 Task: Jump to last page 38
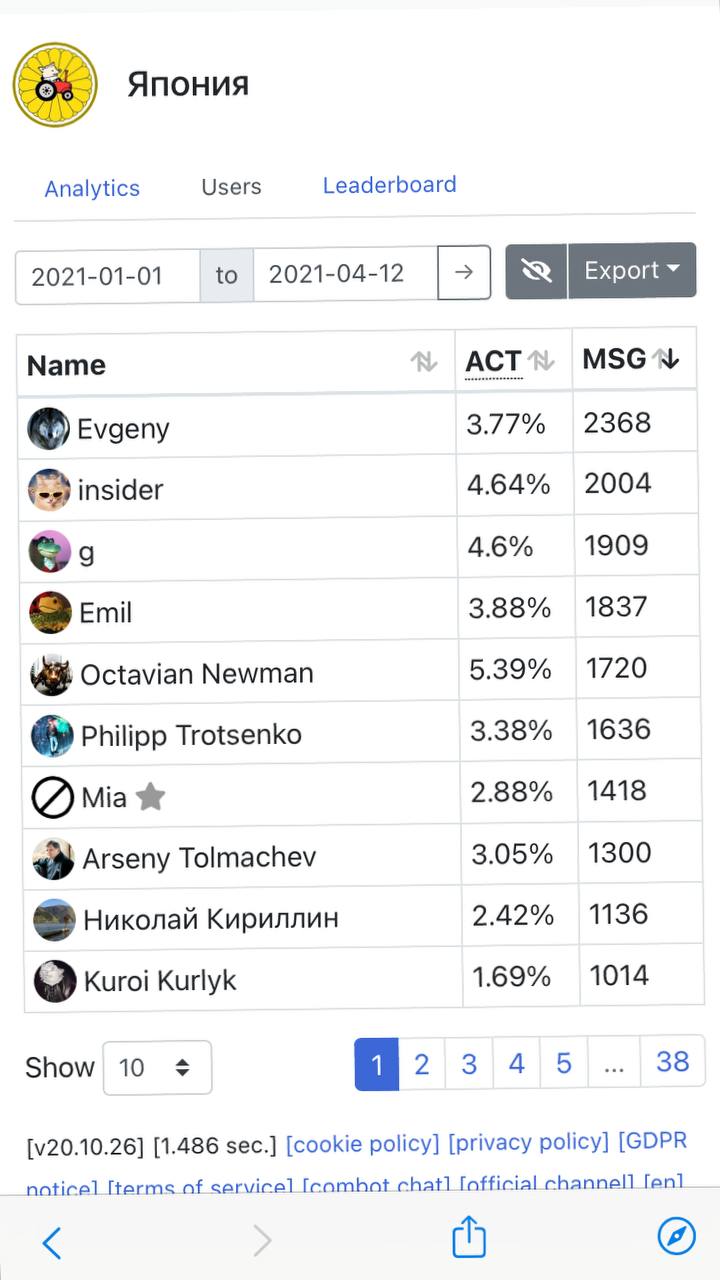pyautogui.click(x=672, y=1062)
